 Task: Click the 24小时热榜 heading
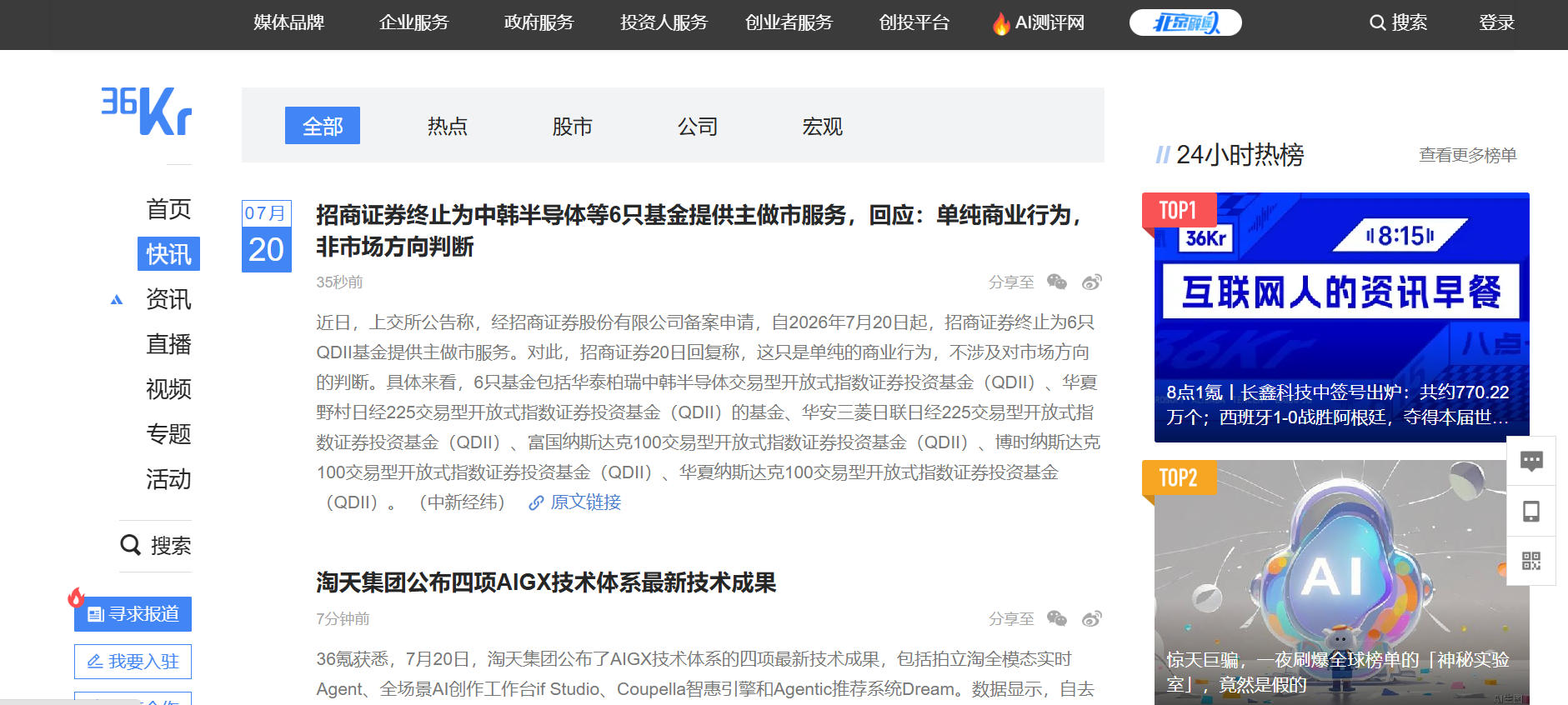tap(1240, 155)
